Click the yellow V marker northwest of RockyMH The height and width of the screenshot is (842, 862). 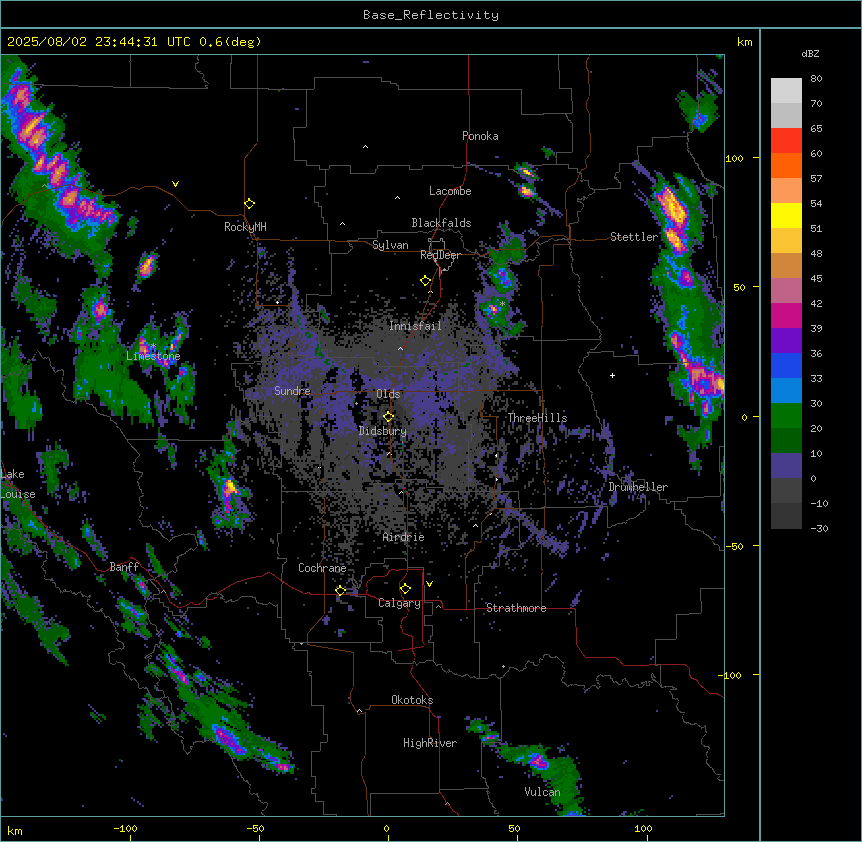(175, 184)
